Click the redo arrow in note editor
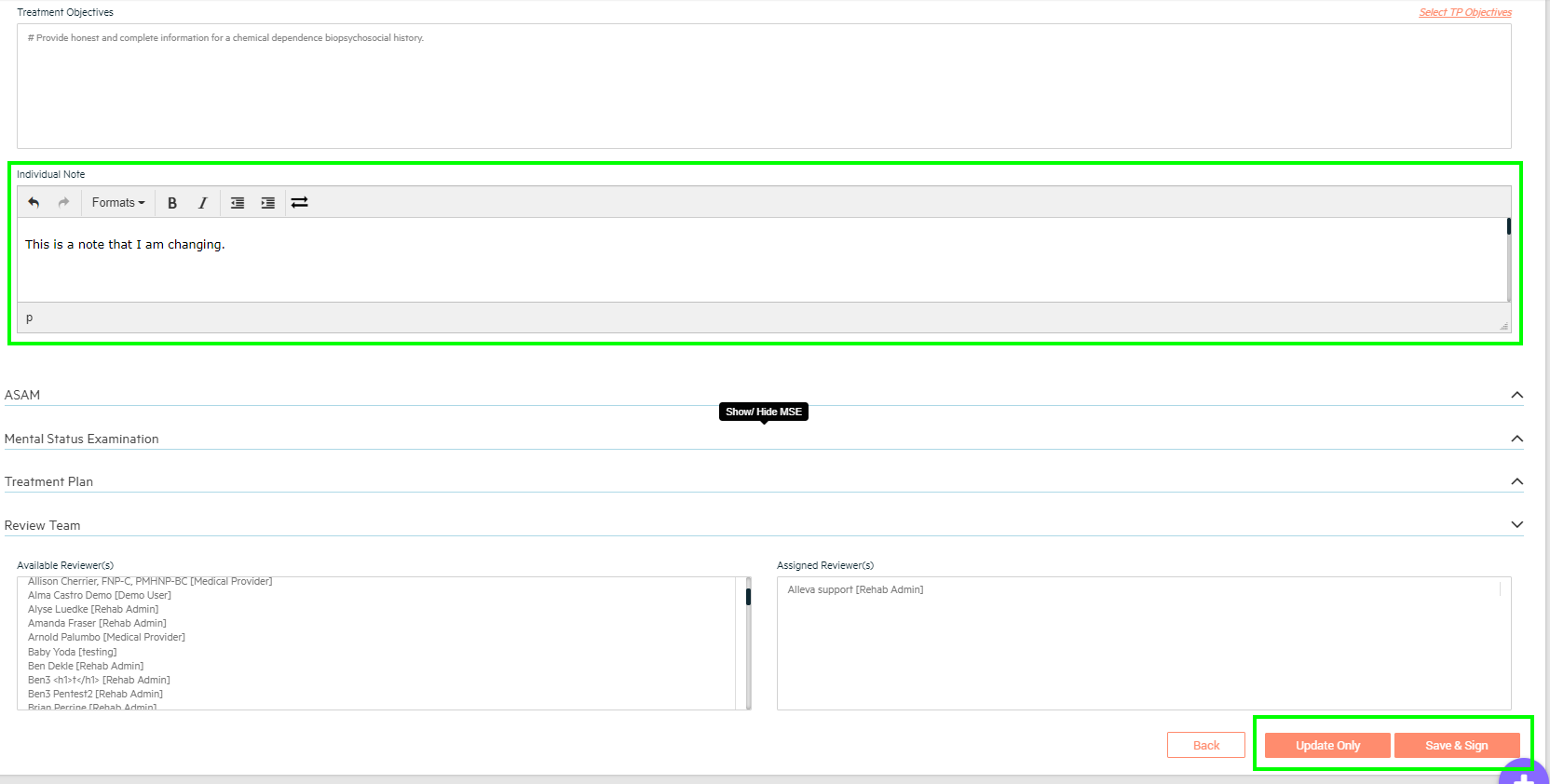This screenshot has width=1550, height=784. [63, 203]
